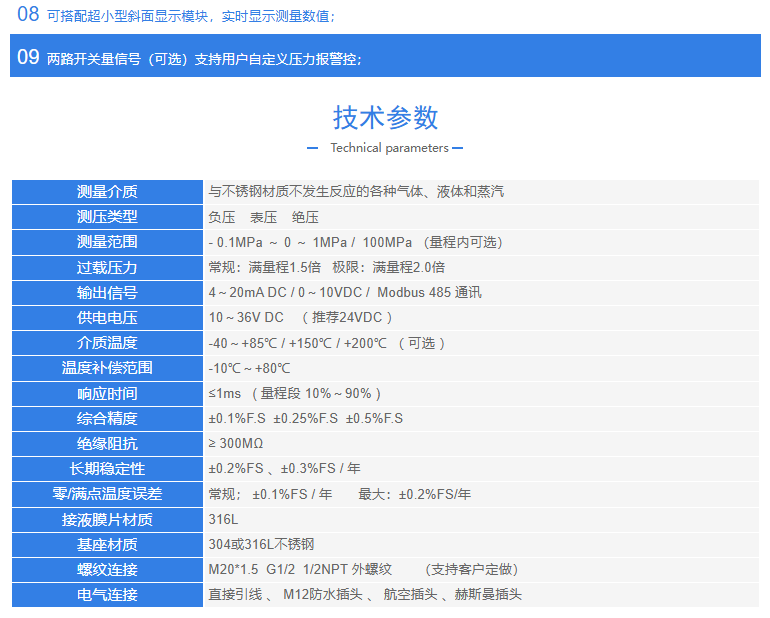
Task: Click the 测量范围 row label
Action: (x=107, y=242)
